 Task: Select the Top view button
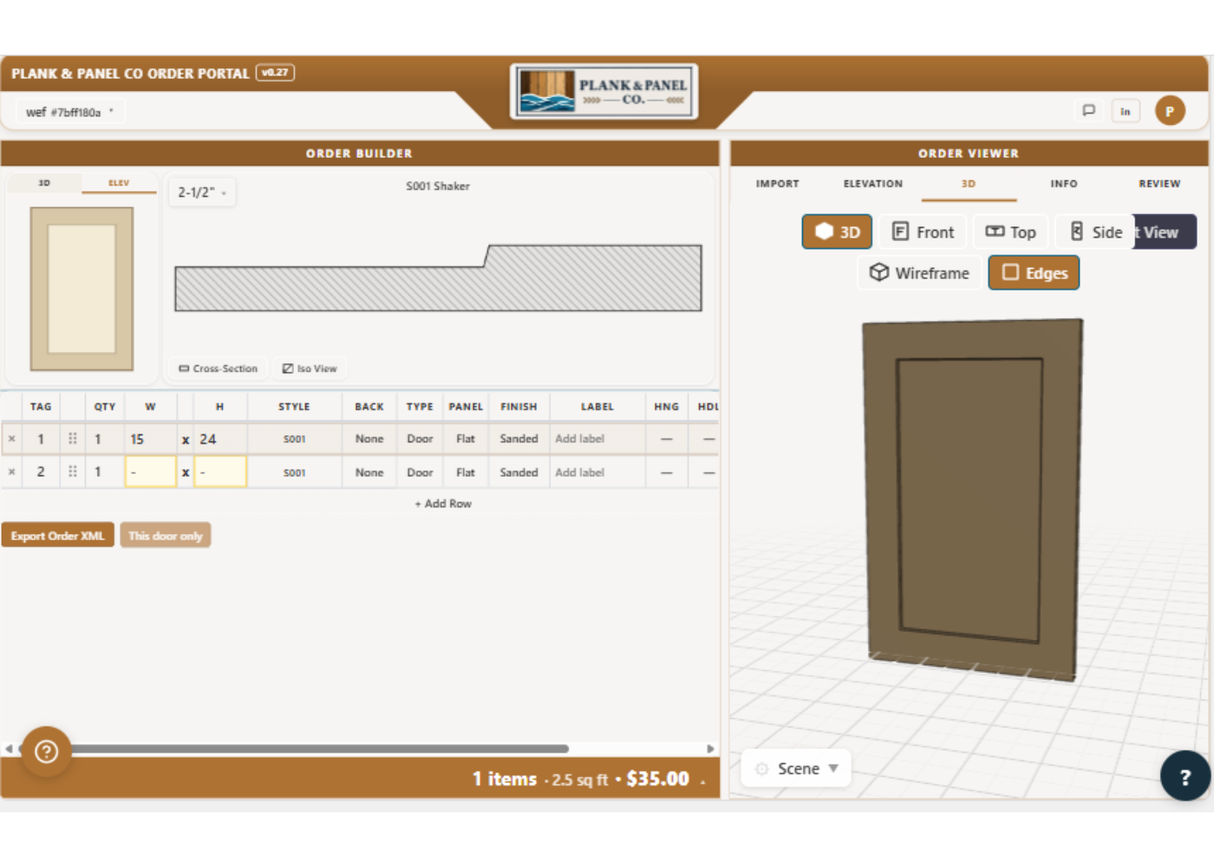click(1011, 232)
